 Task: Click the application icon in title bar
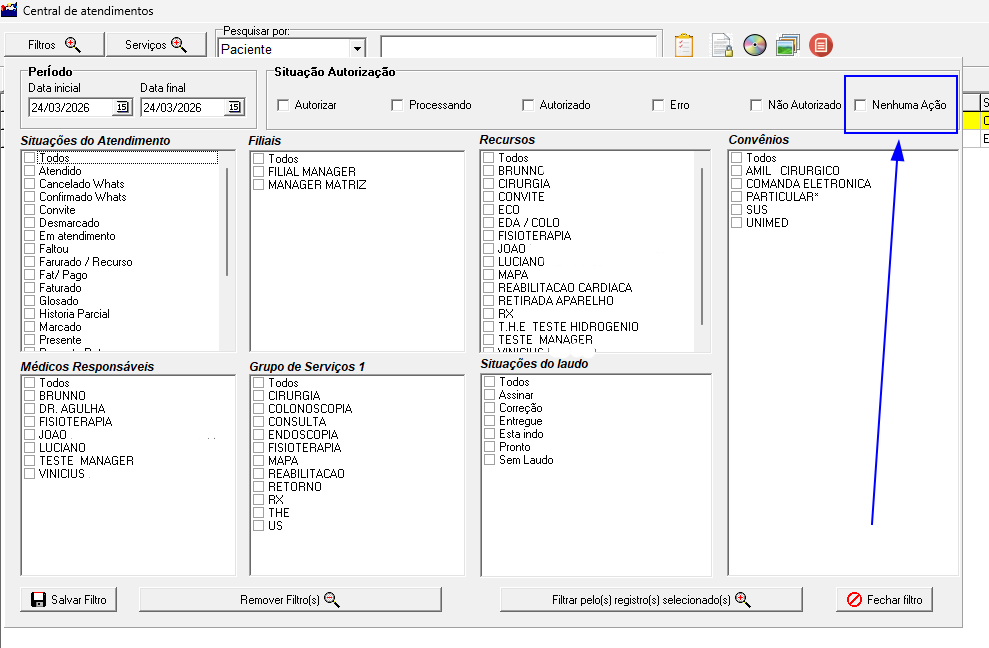tap(9, 10)
